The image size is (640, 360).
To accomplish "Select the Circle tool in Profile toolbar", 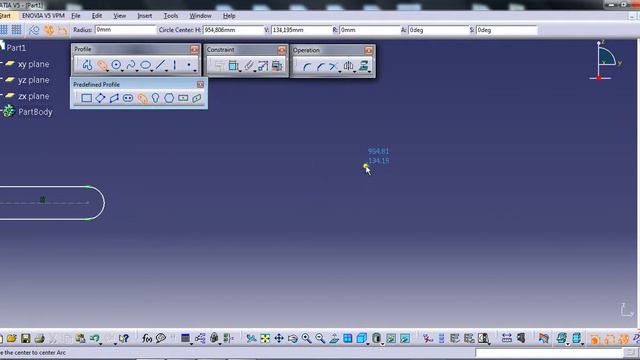I will coord(116,65).
